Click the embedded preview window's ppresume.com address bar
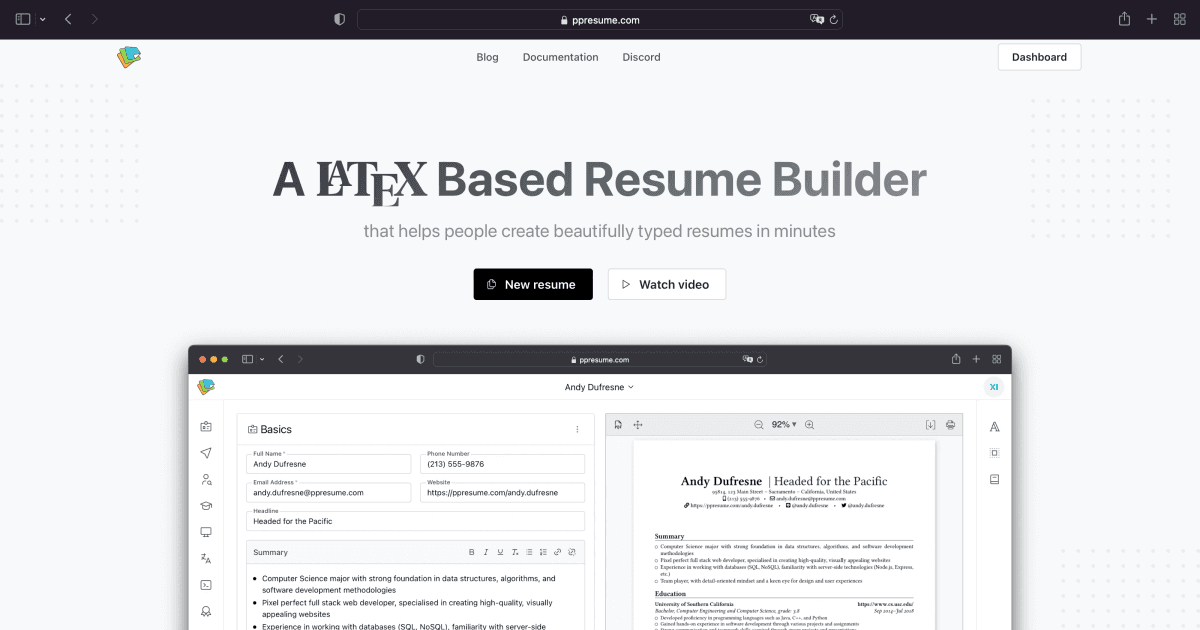The width and height of the screenshot is (1200, 630). [x=600, y=359]
